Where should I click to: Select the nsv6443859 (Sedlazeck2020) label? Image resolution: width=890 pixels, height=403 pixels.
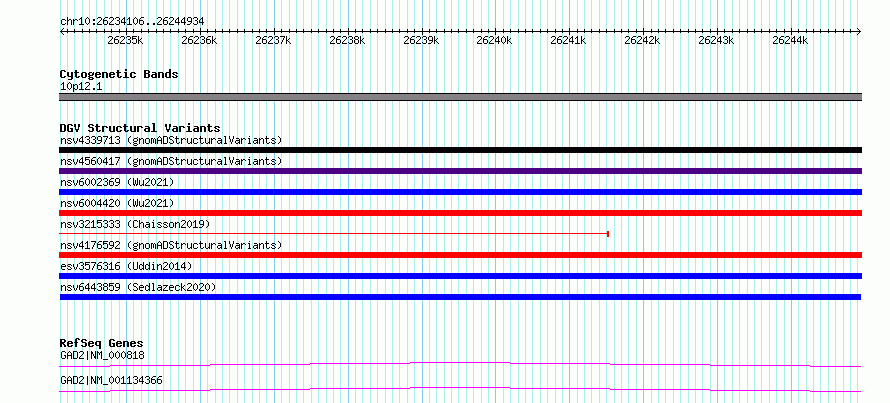(138, 287)
